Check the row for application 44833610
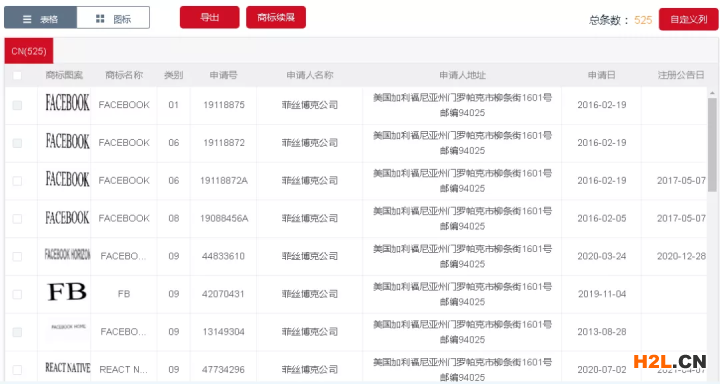Viewport: 720px width, 384px height. (17, 256)
